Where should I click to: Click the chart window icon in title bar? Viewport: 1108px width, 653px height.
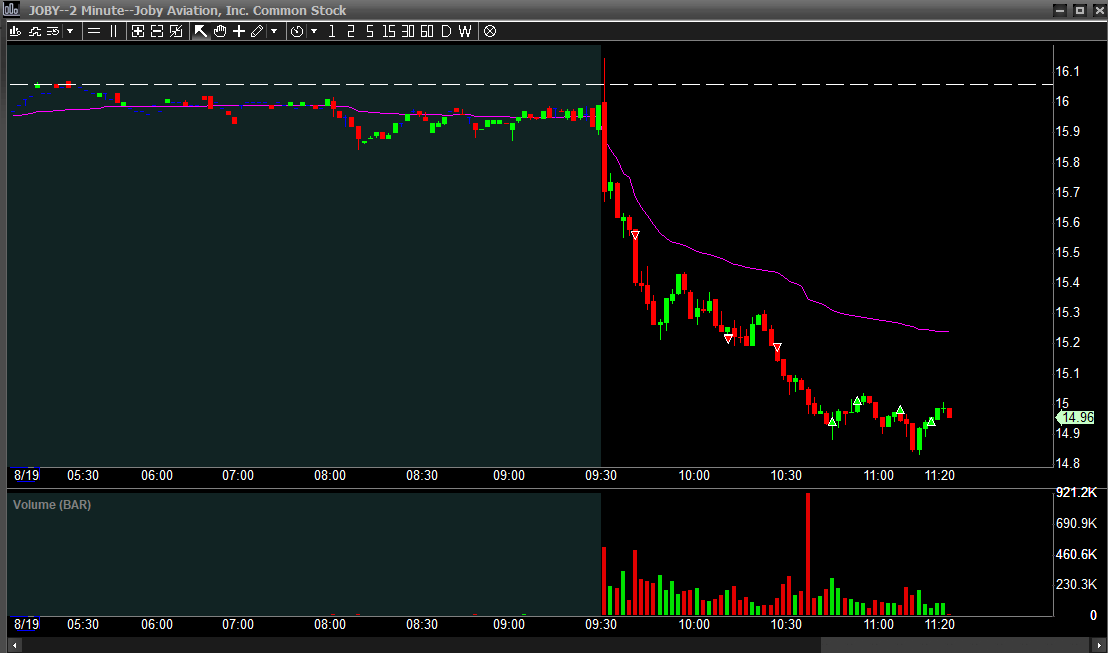coord(11,10)
